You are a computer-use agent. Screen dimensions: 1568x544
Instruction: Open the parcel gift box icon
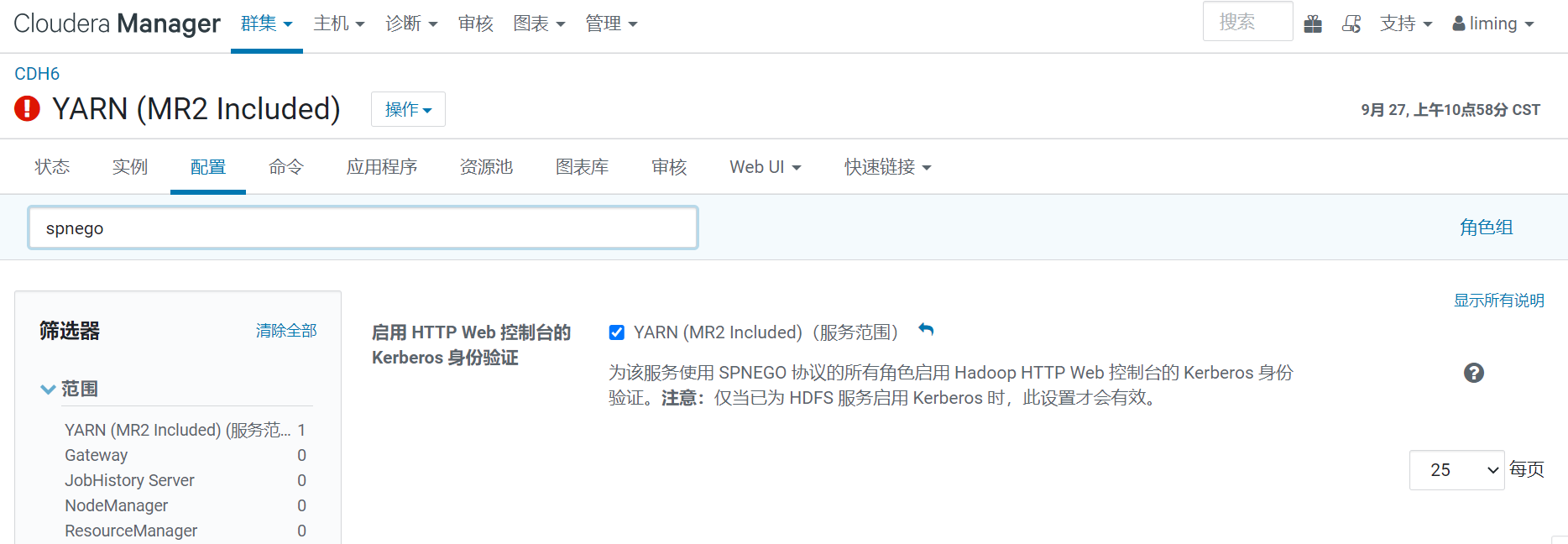coord(1313,24)
